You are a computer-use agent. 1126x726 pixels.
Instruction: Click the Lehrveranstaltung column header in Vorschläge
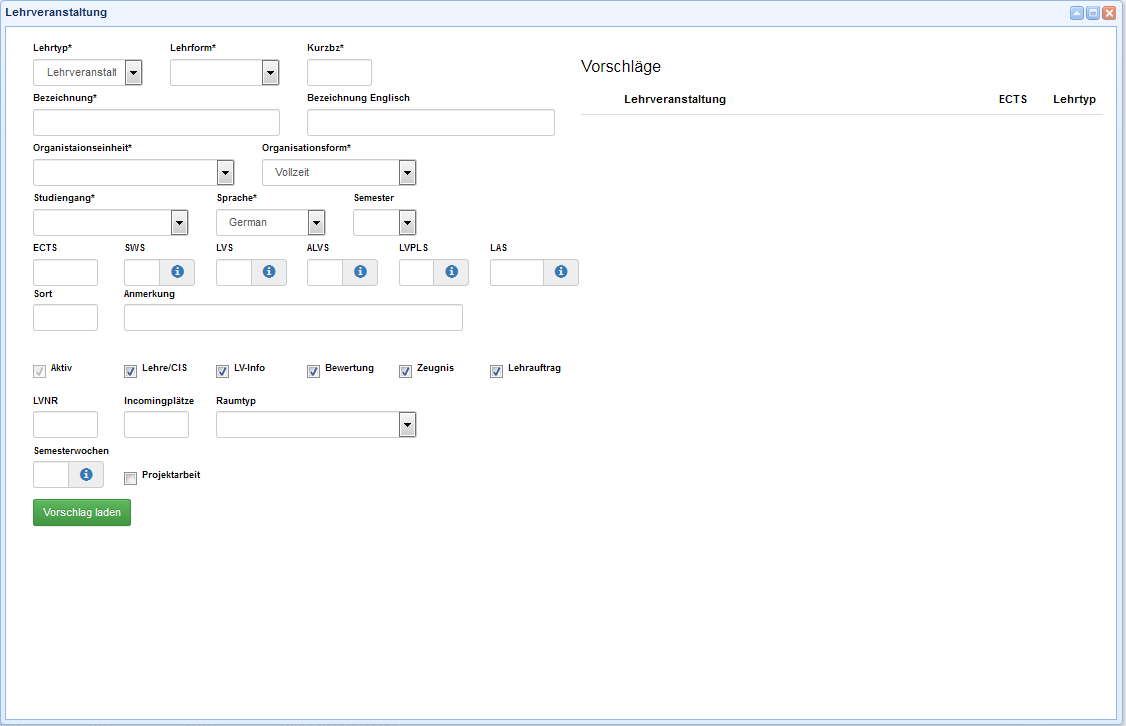coord(674,99)
